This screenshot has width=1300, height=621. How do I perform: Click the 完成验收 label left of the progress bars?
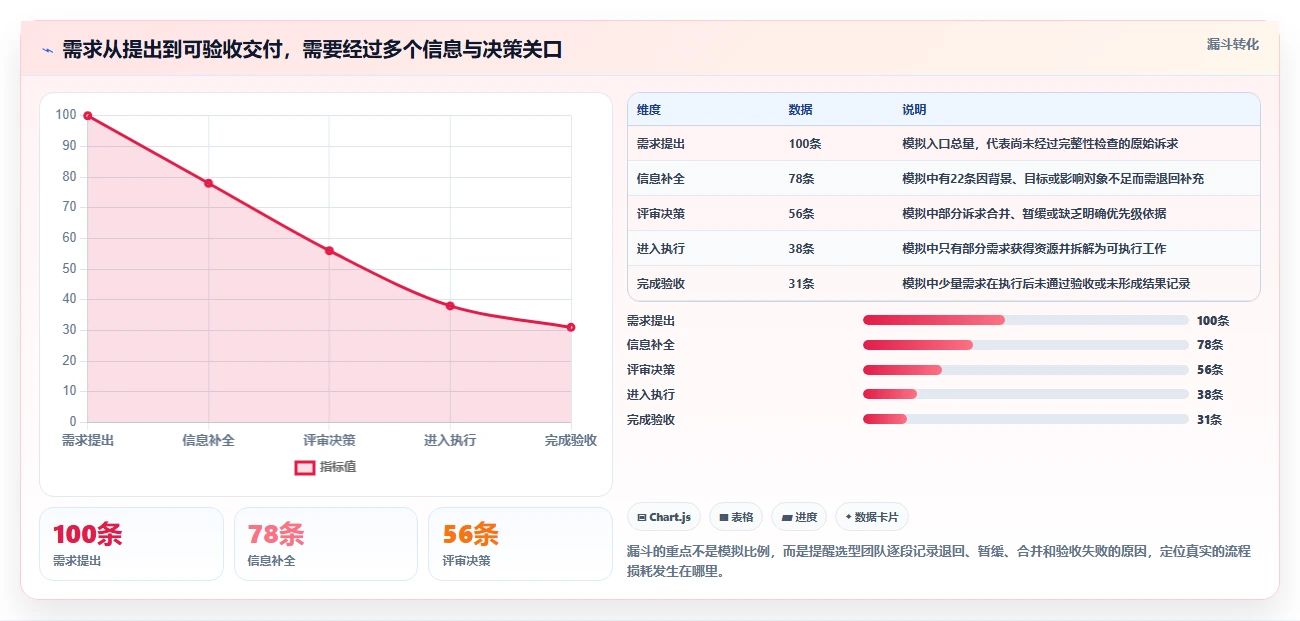651,420
